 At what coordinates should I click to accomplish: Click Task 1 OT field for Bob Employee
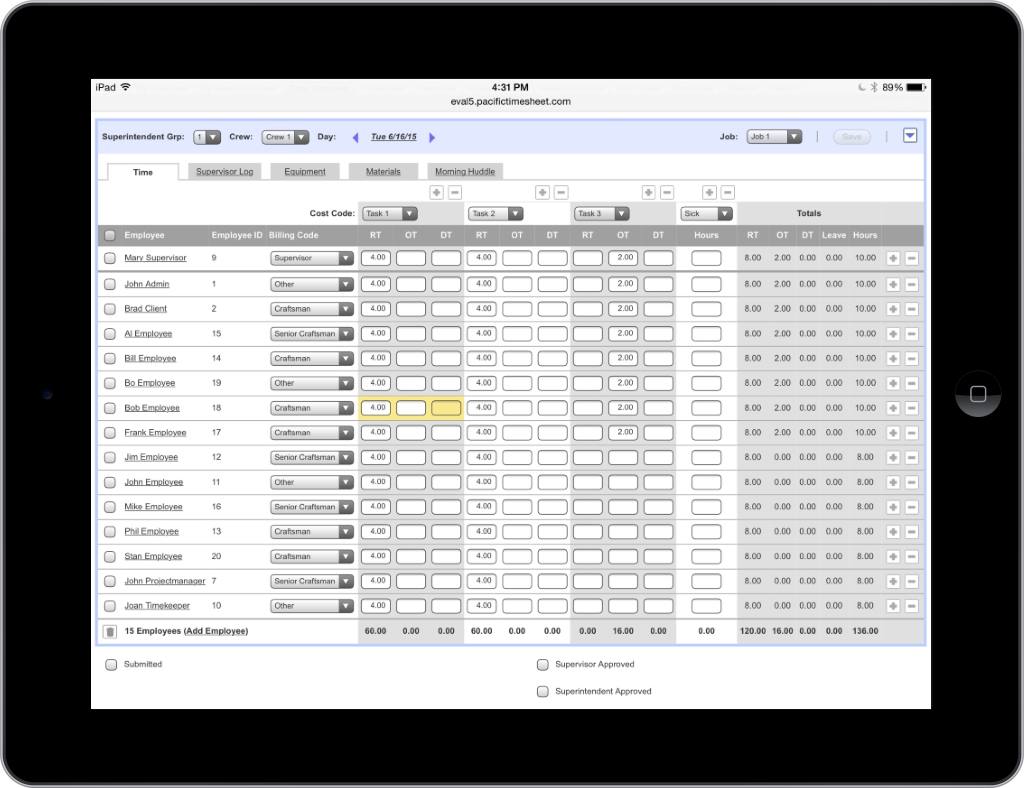pos(411,408)
